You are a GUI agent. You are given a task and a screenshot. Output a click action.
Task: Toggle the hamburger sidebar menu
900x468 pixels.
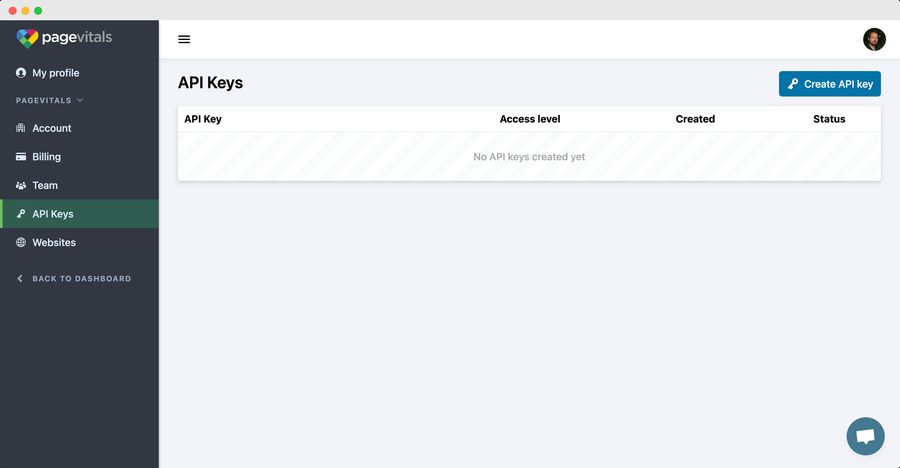(x=184, y=39)
